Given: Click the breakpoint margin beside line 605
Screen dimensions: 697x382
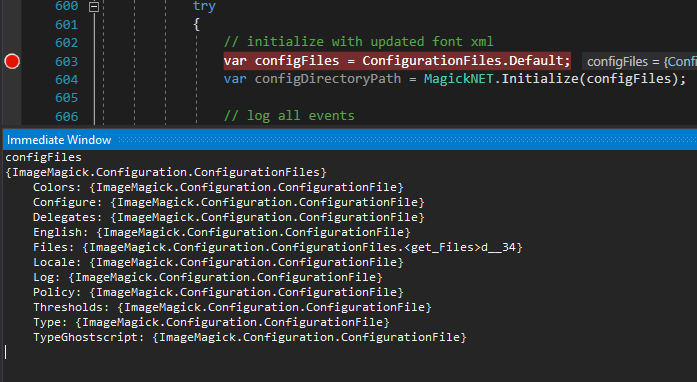Looking at the screenshot, I should 12,98.
